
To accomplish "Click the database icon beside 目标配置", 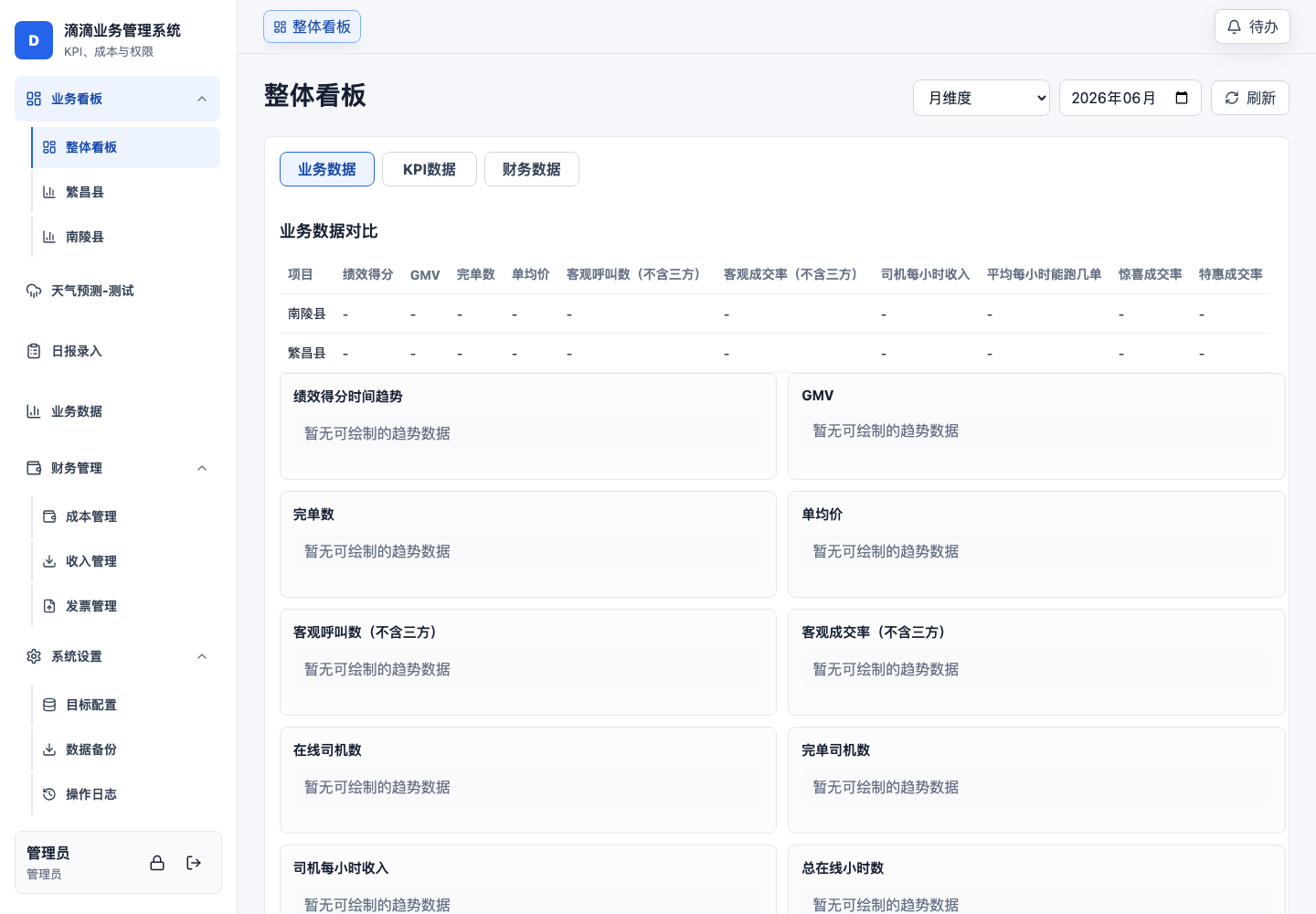I will click(49, 705).
